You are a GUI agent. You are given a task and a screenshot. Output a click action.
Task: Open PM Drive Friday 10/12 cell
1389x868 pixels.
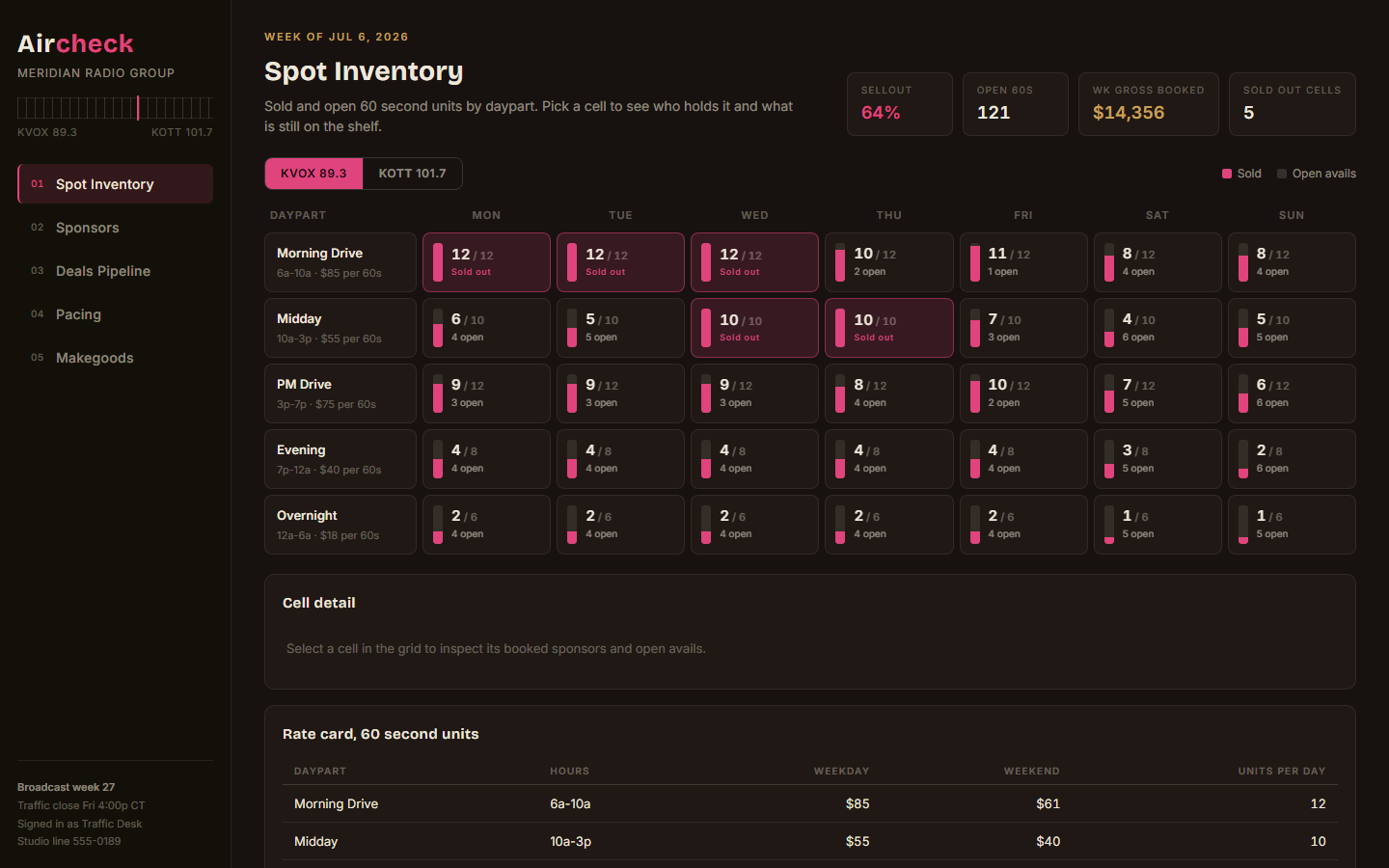tap(1023, 393)
